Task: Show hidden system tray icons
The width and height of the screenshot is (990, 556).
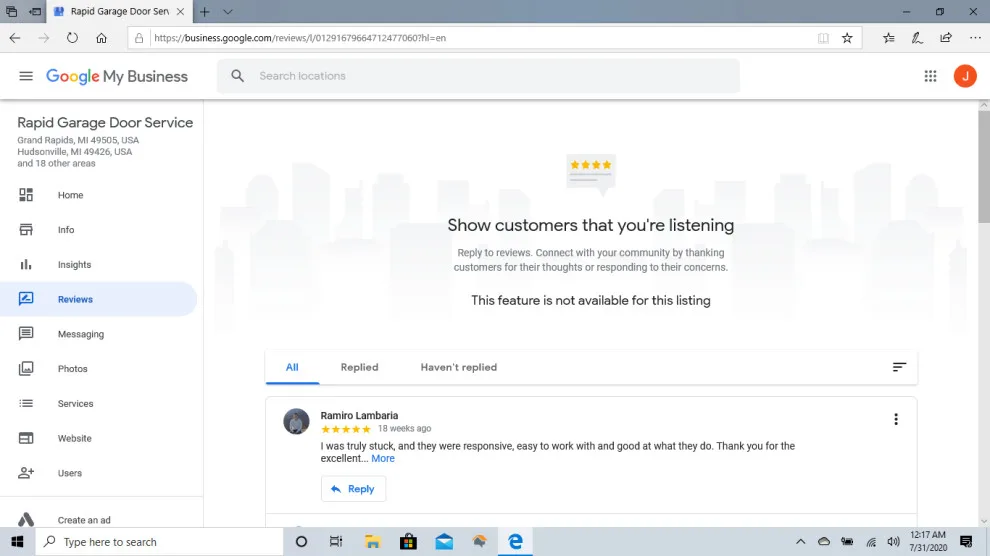Action: [x=800, y=541]
